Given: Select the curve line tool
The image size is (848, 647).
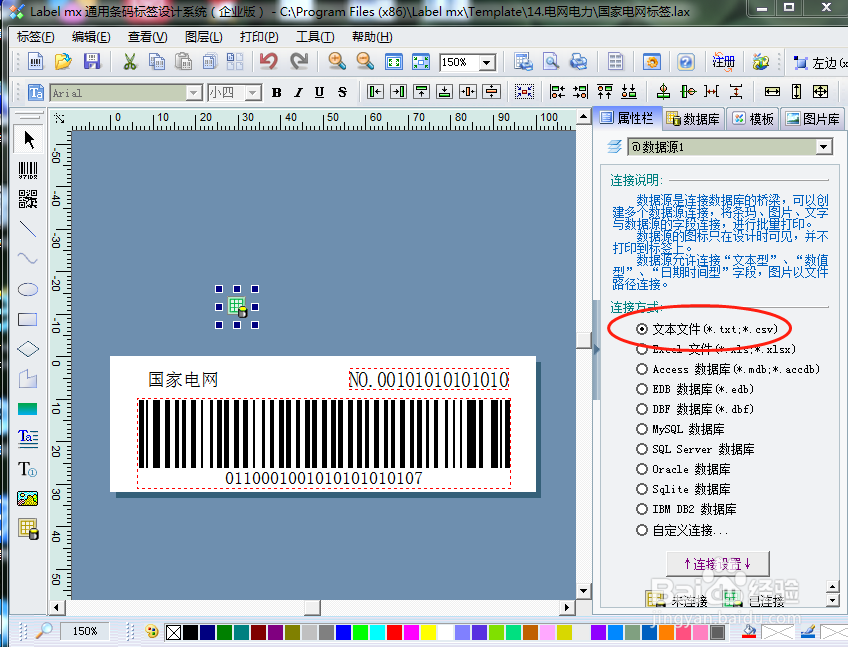Looking at the screenshot, I should (x=28, y=258).
